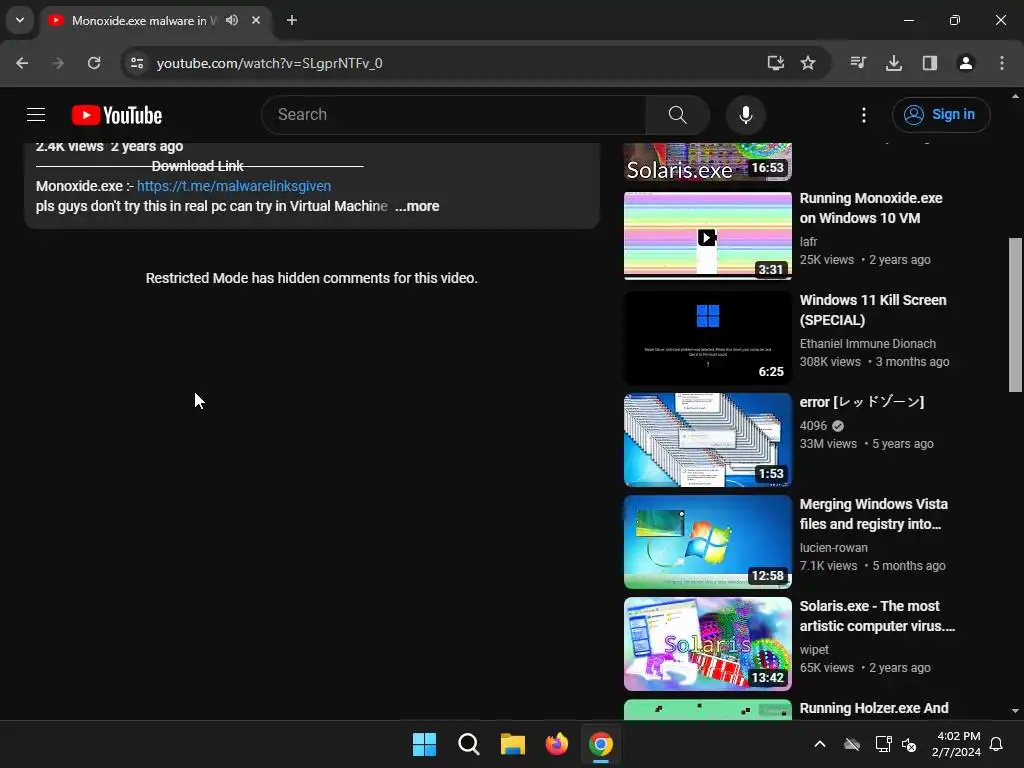Reload the current page
The width and height of the screenshot is (1024, 768).
94,63
